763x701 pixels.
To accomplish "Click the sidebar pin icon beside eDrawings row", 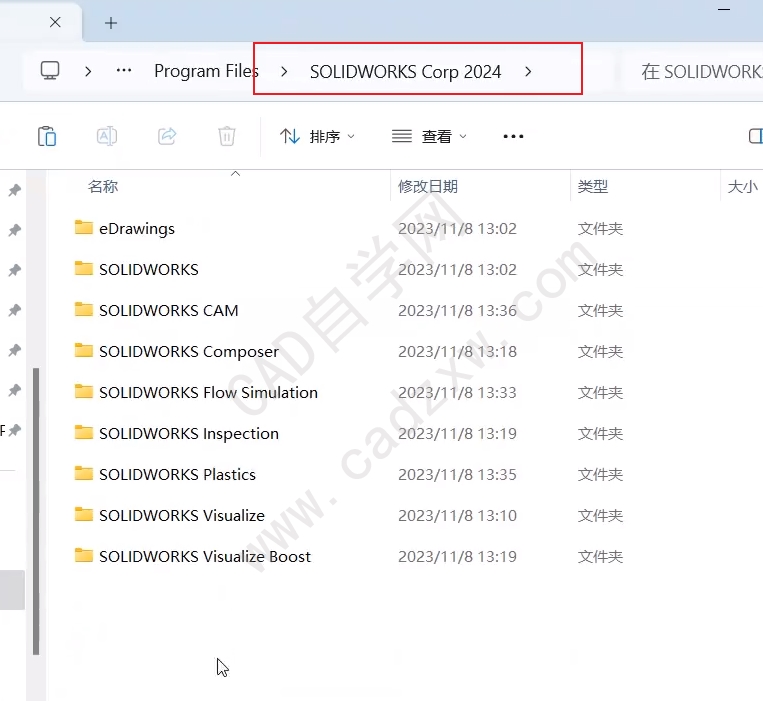I will tap(15, 230).
